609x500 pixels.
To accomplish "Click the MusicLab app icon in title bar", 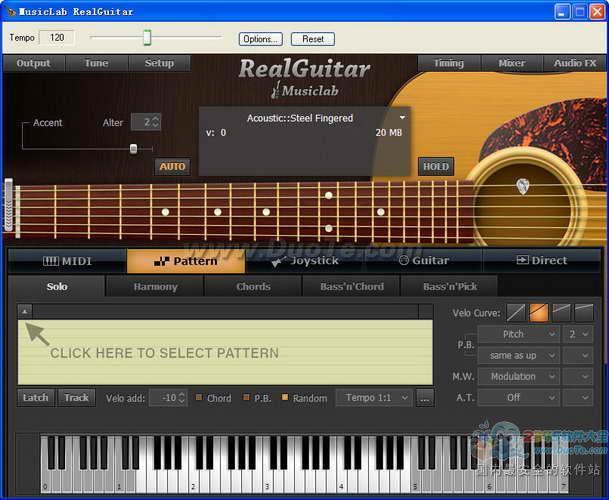I will pos(12,12).
